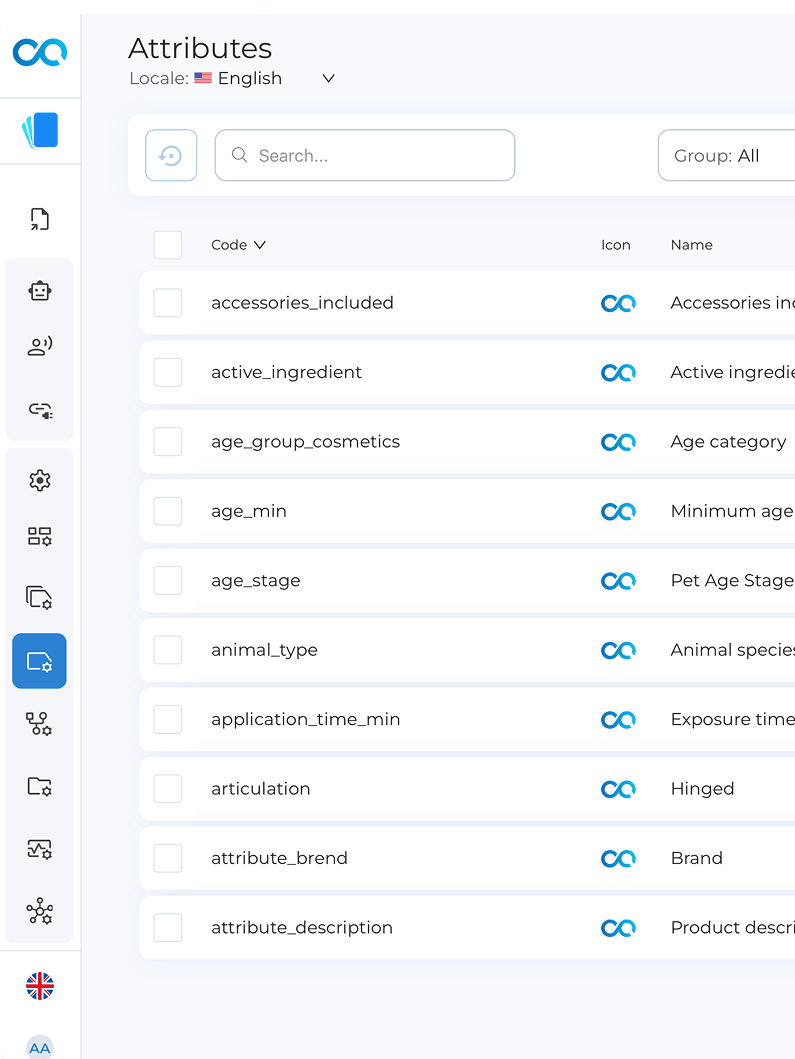
Task: Click the Pet Age Stage name cell
Action: point(732,581)
